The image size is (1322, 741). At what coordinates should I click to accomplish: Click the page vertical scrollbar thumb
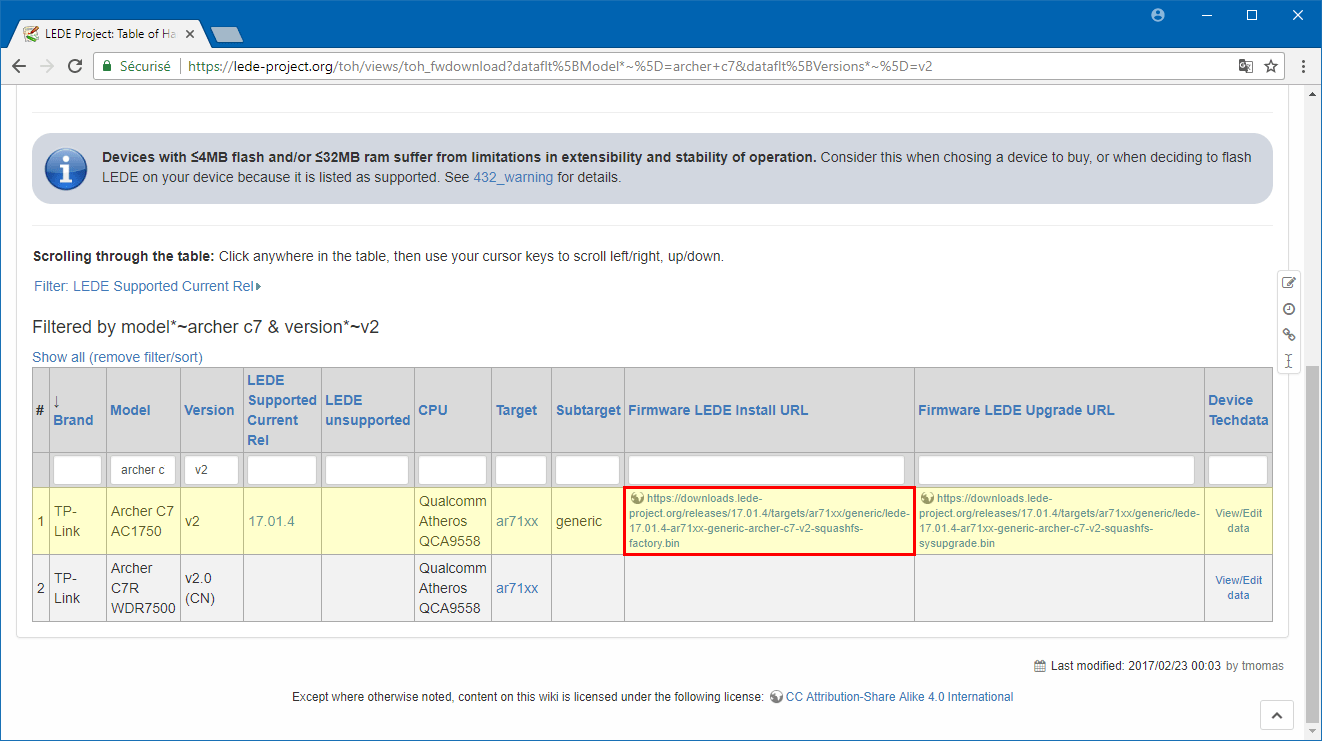(1312, 543)
